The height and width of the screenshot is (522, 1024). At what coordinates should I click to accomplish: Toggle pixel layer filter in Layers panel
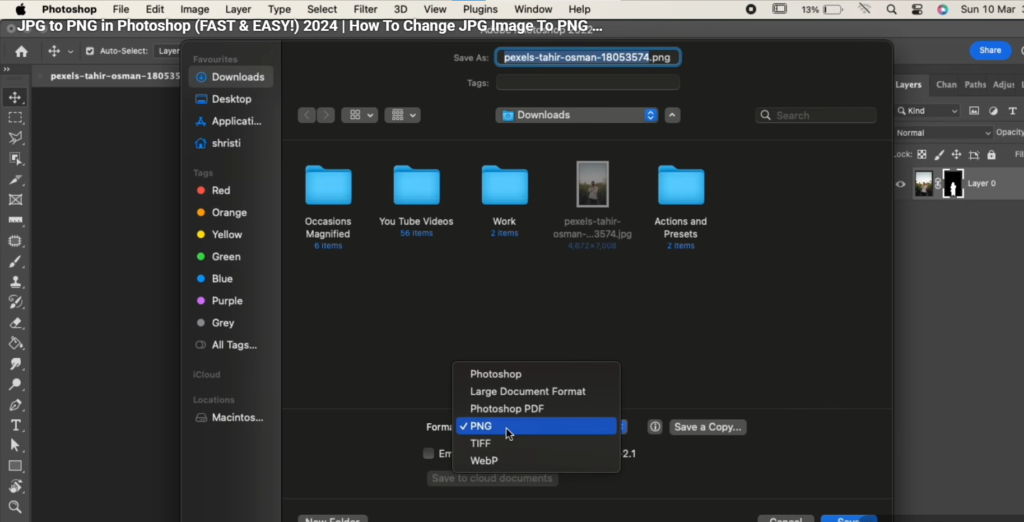tap(974, 111)
